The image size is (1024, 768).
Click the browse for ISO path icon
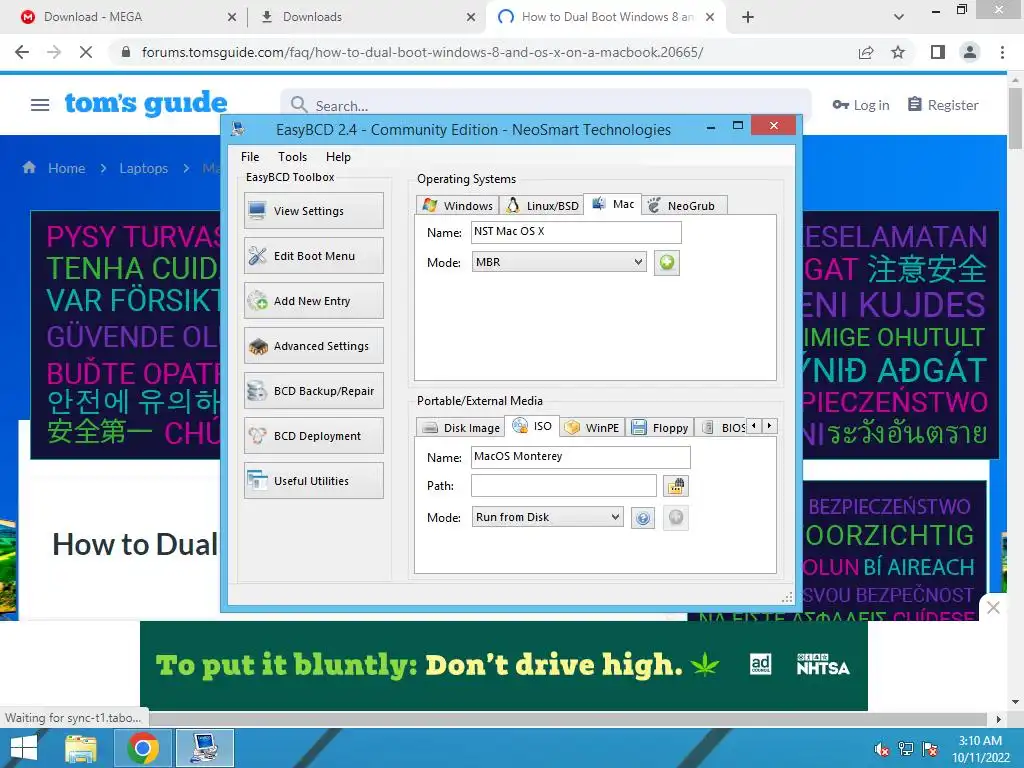click(x=676, y=486)
